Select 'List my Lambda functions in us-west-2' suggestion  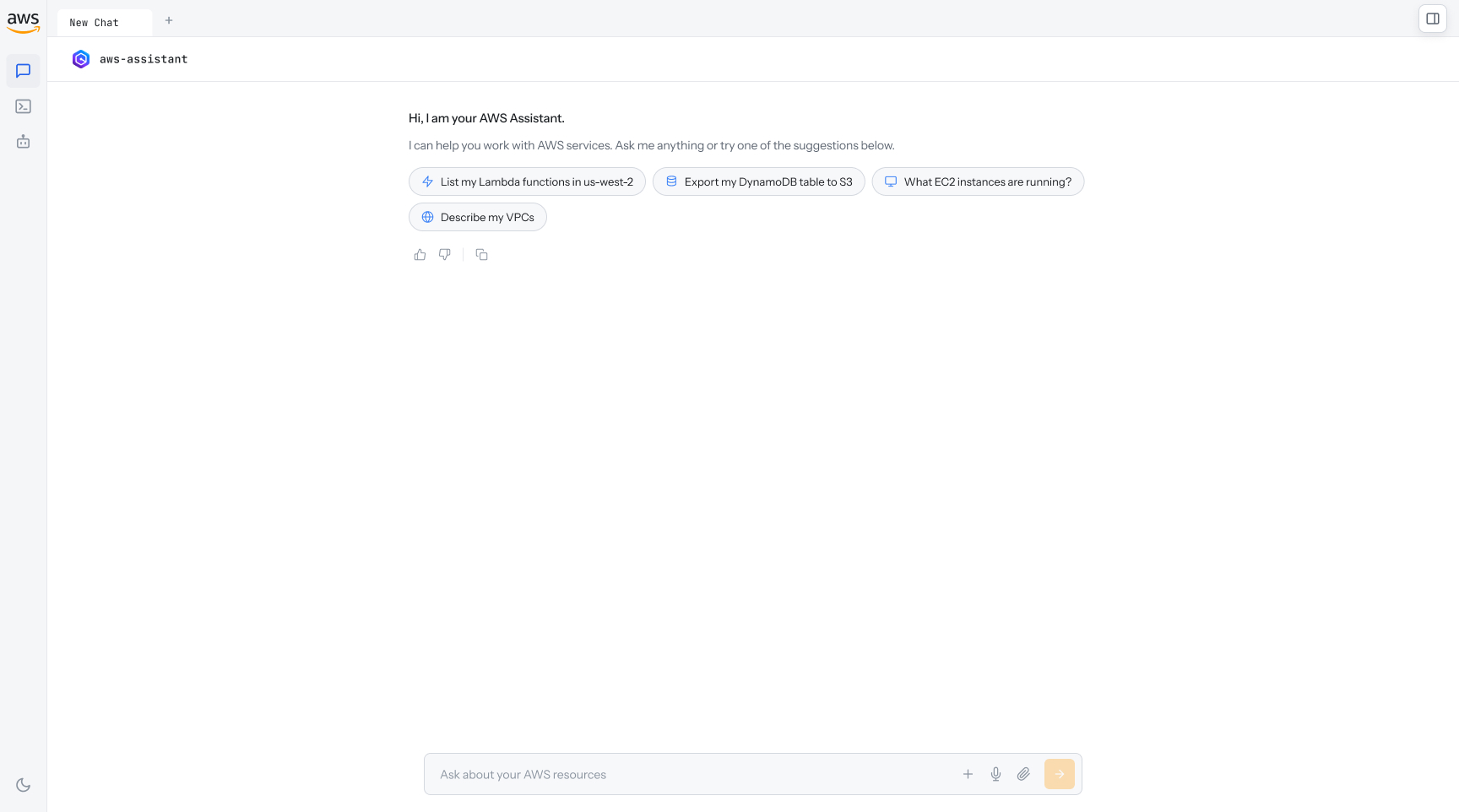(x=527, y=181)
